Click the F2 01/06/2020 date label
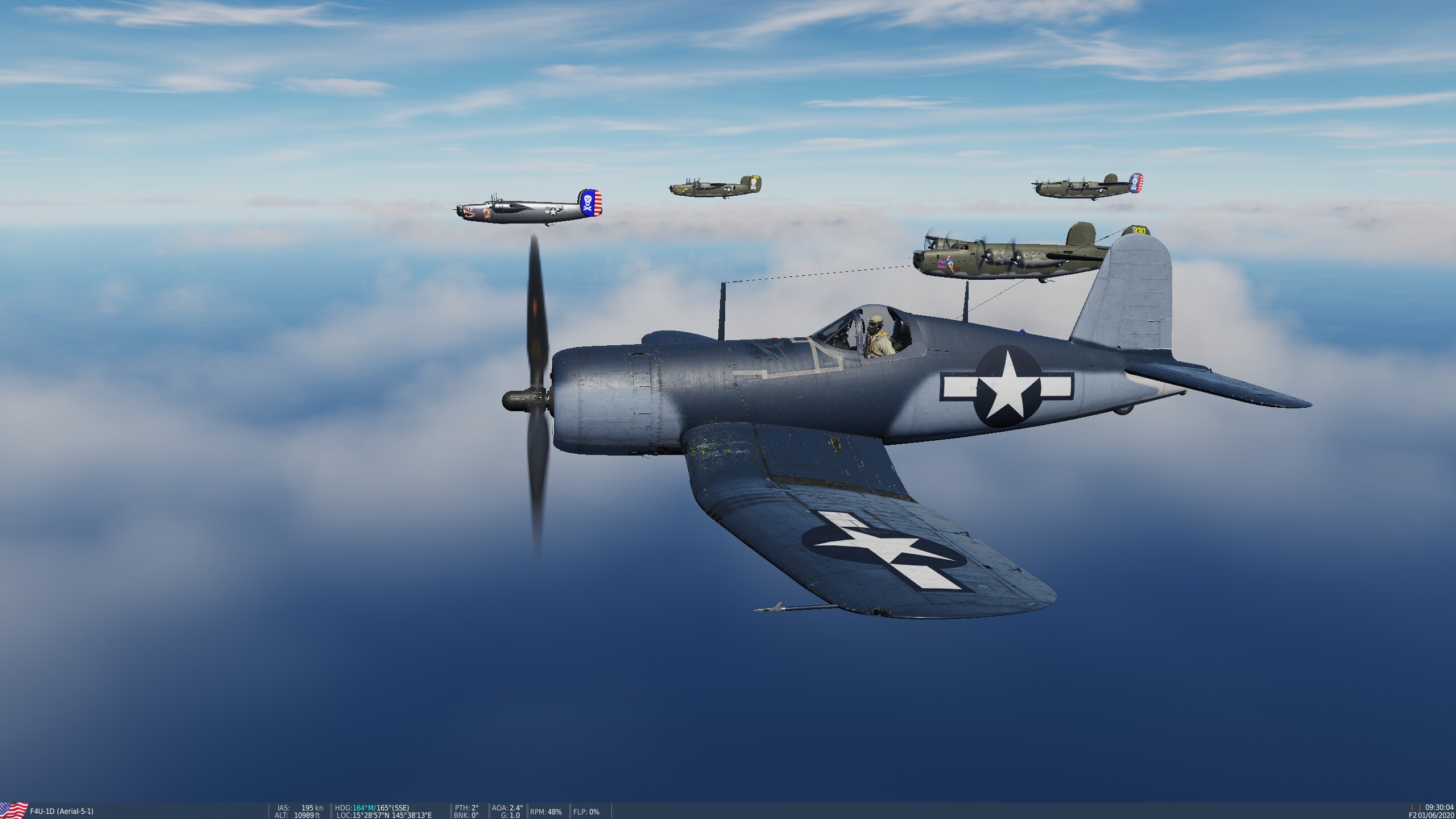The width and height of the screenshot is (1456, 819). (x=1432, y=815)
